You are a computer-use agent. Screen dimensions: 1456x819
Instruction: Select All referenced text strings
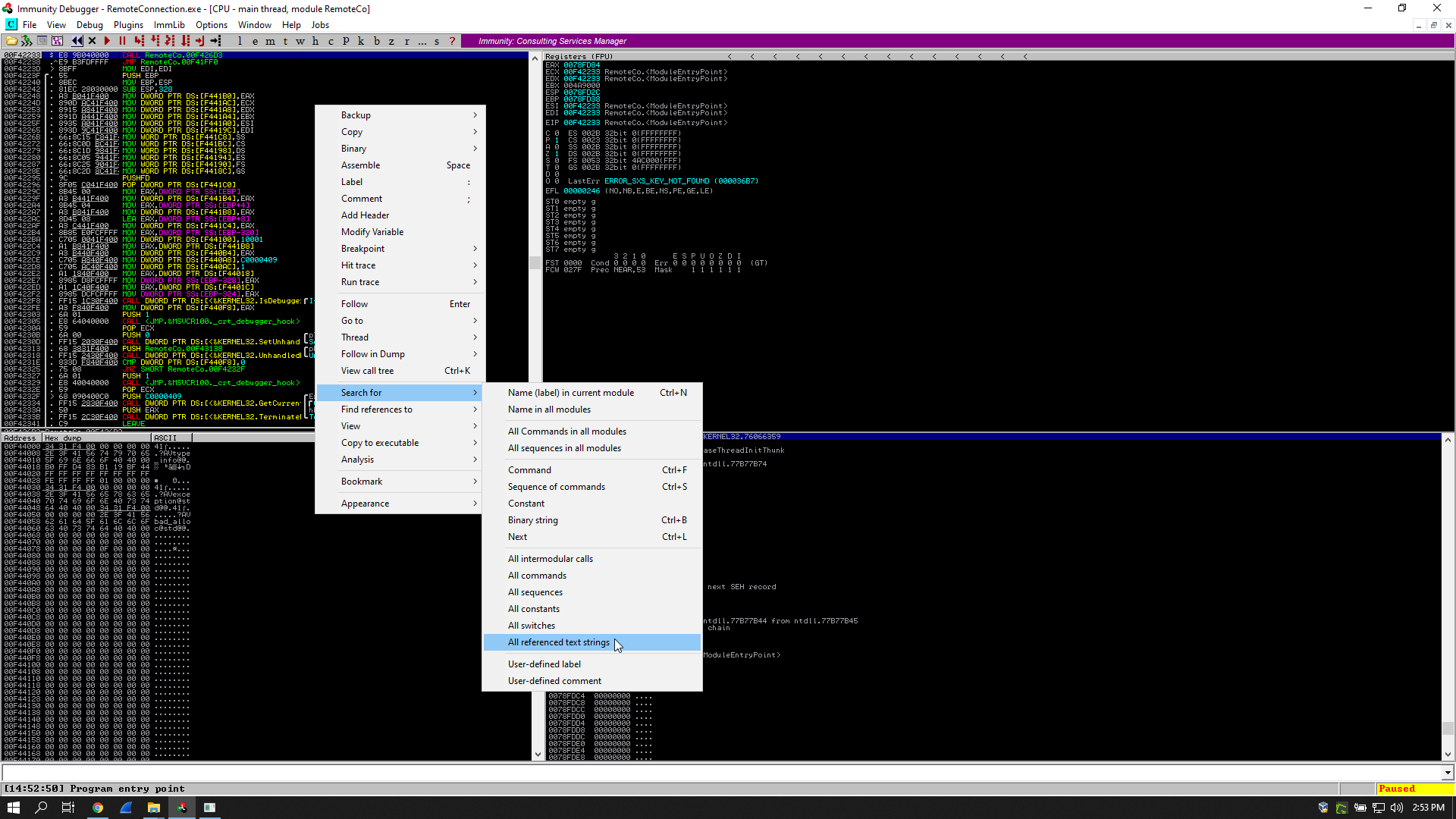tap(558, 642)
